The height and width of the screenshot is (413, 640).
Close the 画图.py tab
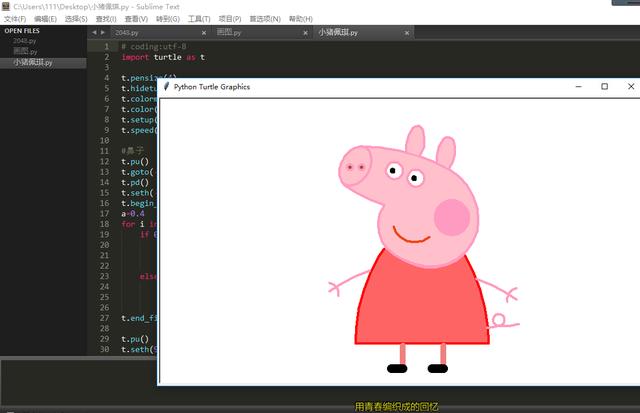pyautogui.click(x=305, y=33)
